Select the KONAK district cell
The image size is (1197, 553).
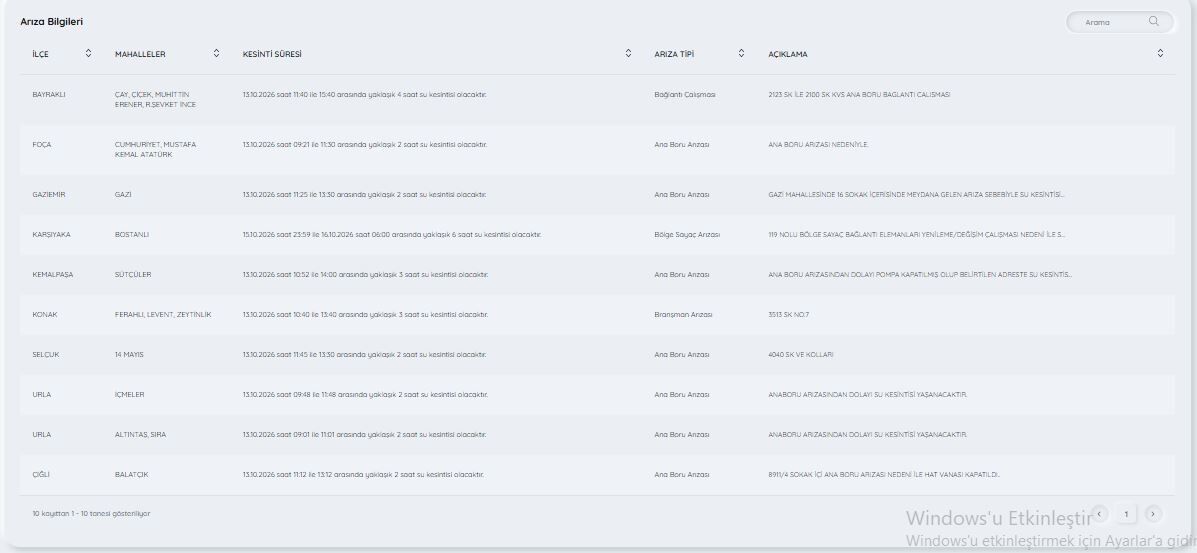[44, 315]
